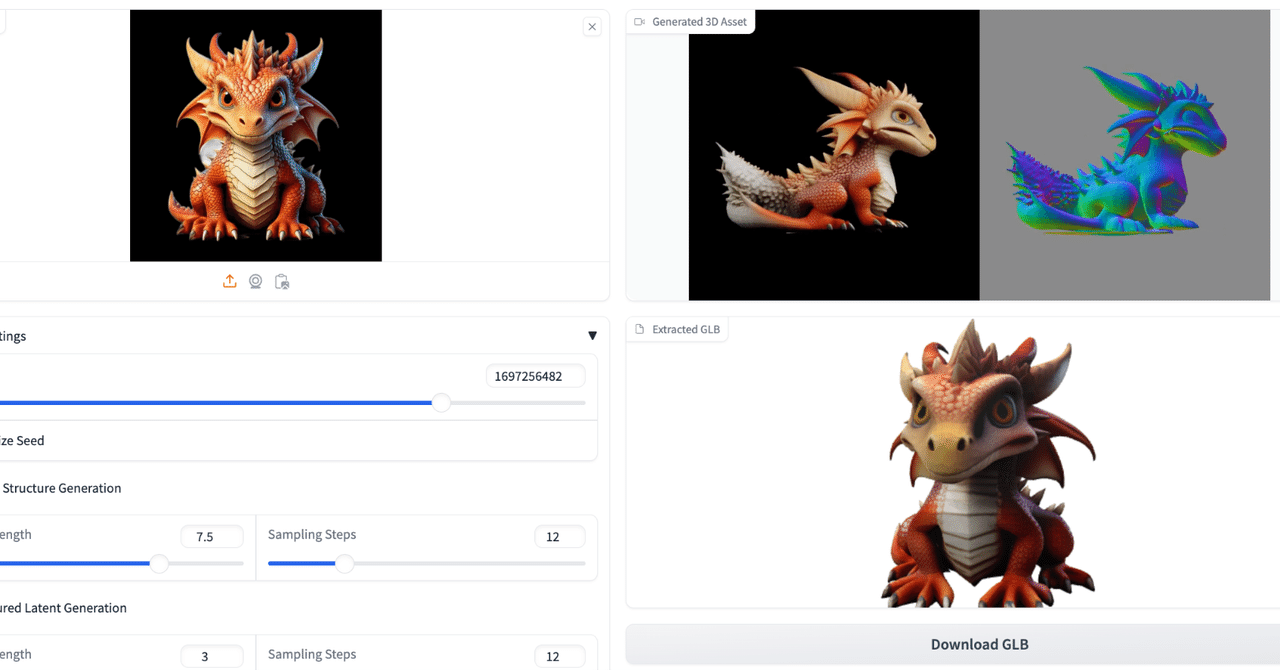Select the Latent Generation strength field showing 3
Screen dimensions: 1280x670
(x=211, y=656)
